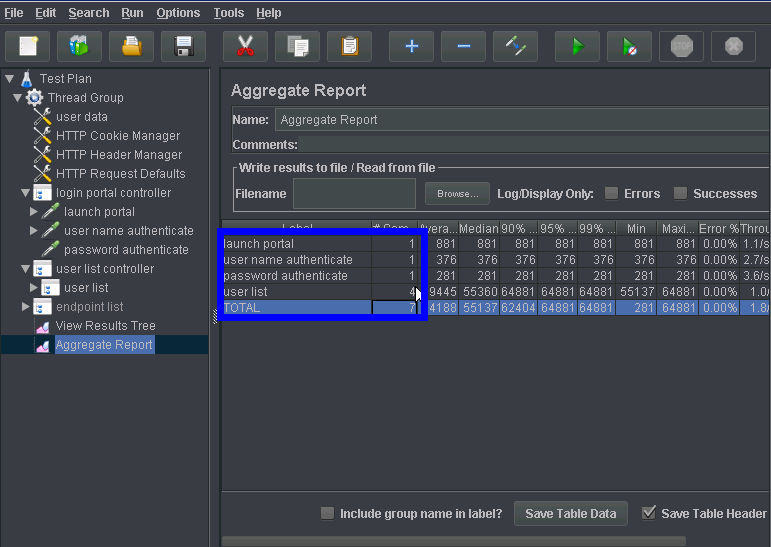The height and width of the screenshot is (547, 771).
Task: Open the File menu
Action: 14,13
